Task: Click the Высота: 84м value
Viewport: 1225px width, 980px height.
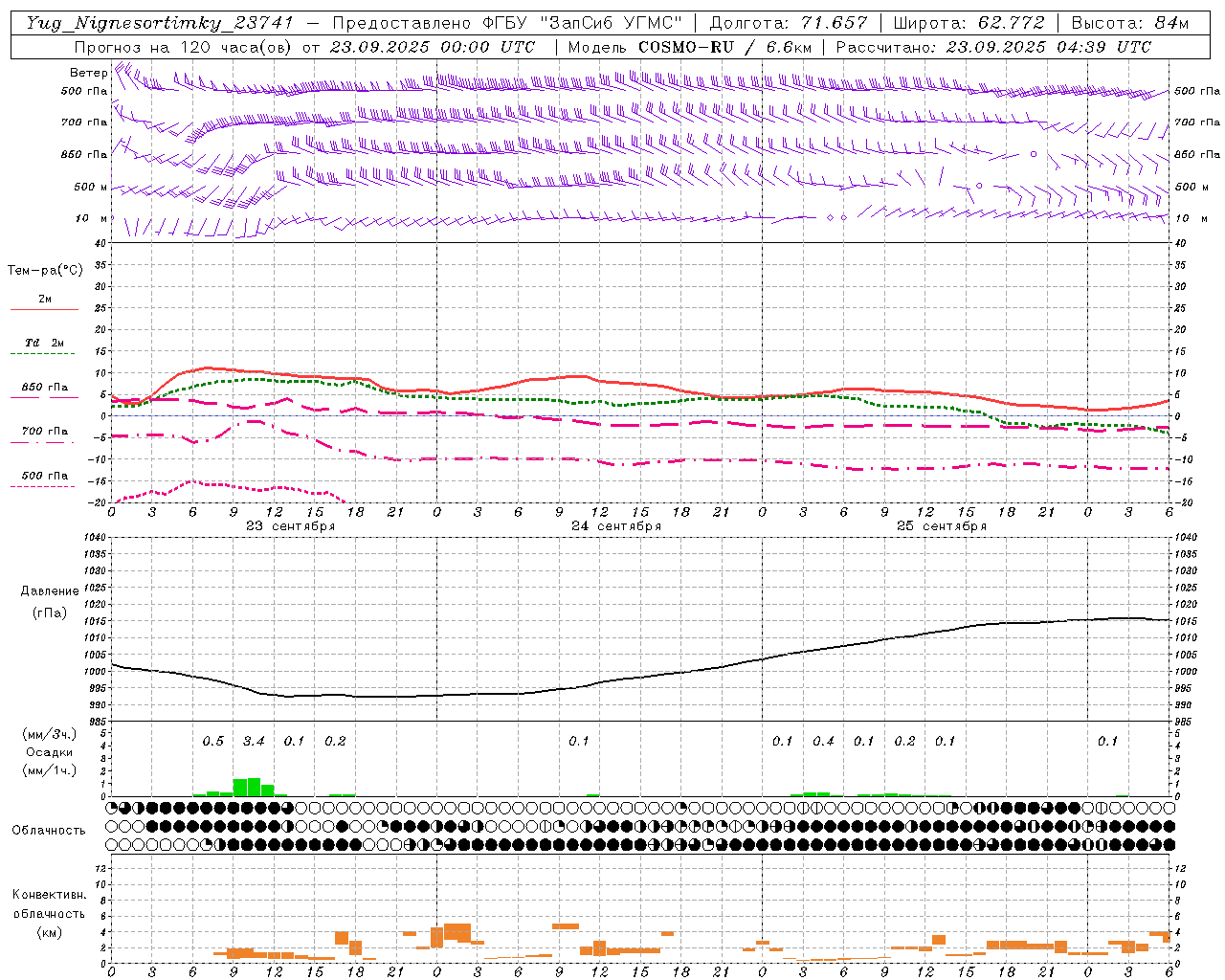Action: point(1130,23)
